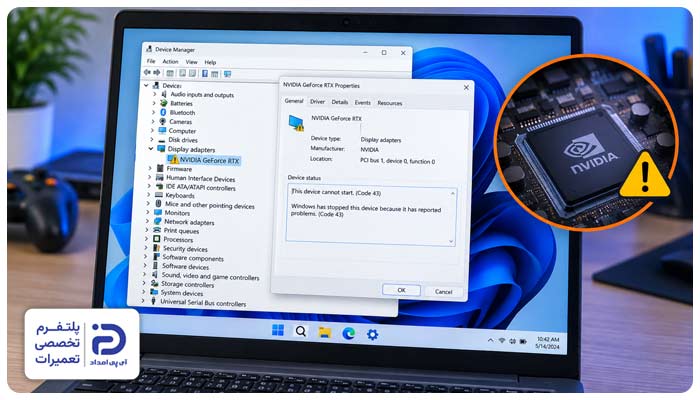Image resolution: width=700 pixels, height=400 pixels.
Task: Collapse the root Device node
Action: click(146, 85)
